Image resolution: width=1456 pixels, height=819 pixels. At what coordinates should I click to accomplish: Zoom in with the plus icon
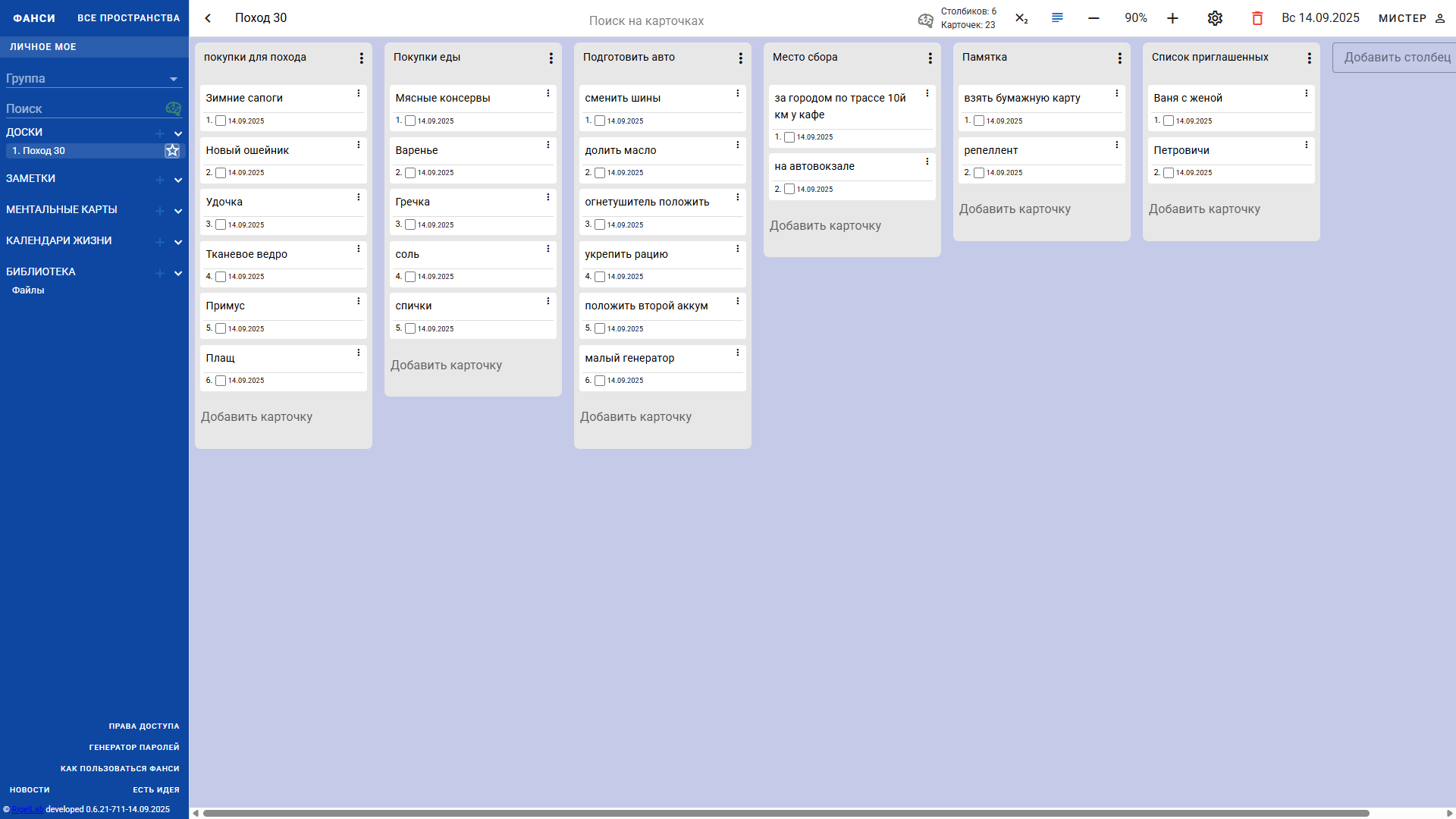[x=1172, y=18]
